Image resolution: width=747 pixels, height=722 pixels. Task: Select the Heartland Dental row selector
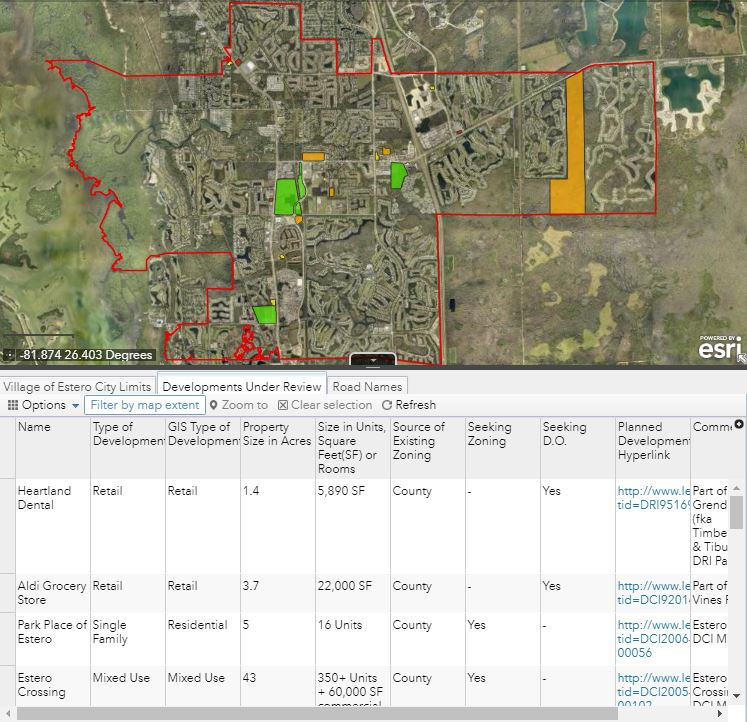(x=7, y=525)
